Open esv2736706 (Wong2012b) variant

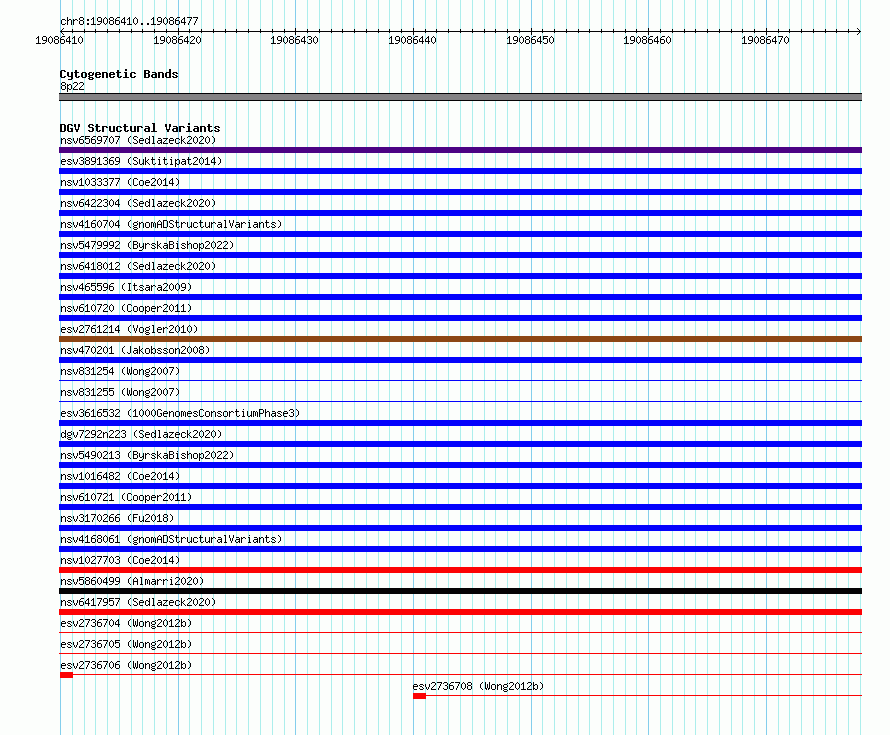point(126,665)
